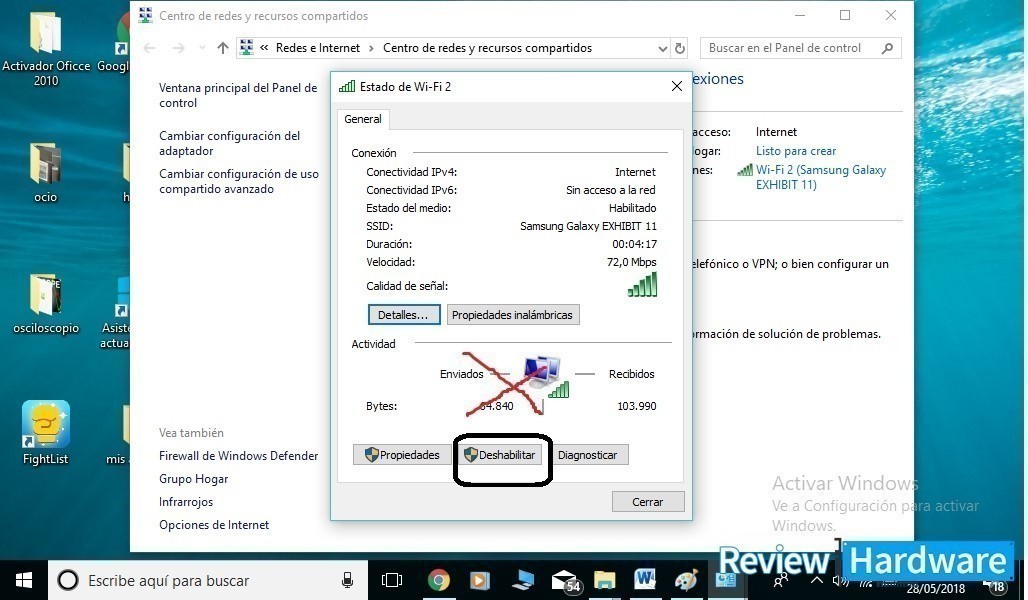Image resolution: width=1028 pixels, height=600 pixels.
Task: Click the Redes e Internet breadcrumb
Action: click(317, 48)
